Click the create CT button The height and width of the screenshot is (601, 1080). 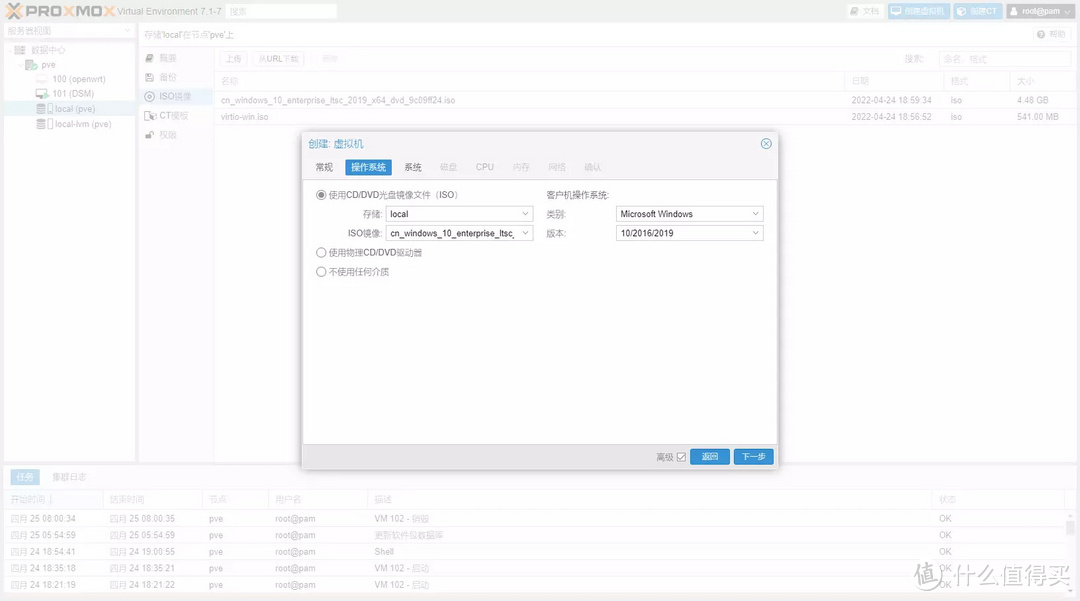click(x=977, y=11)
